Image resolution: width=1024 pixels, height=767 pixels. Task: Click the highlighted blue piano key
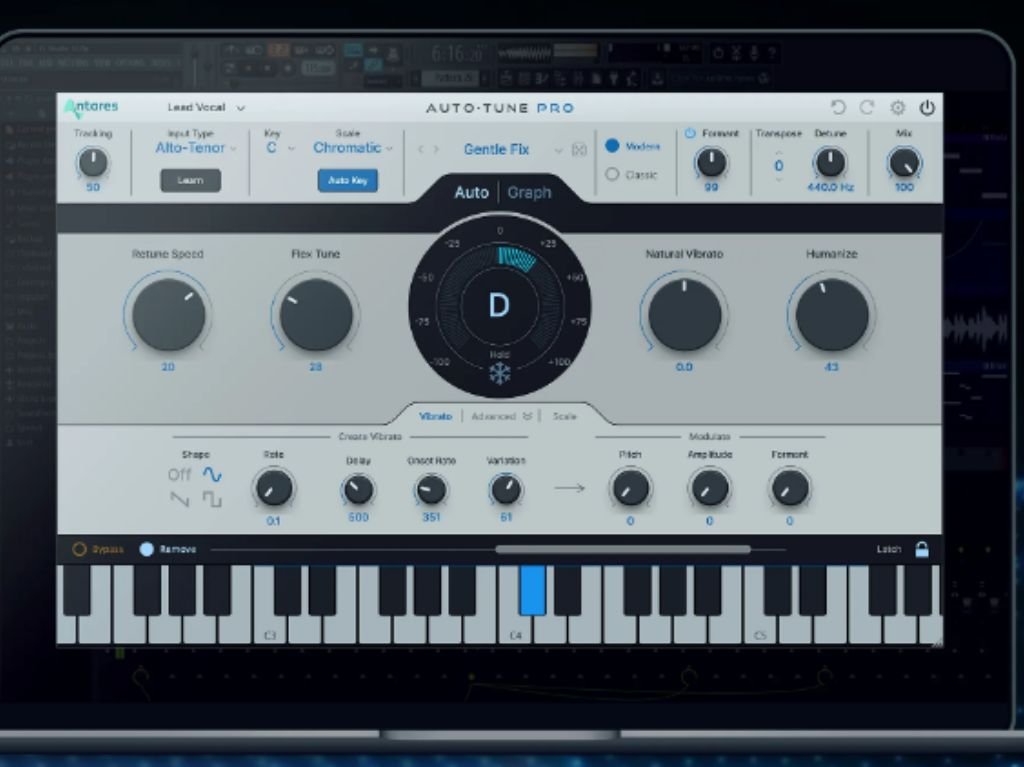click(x=532, y=591)
